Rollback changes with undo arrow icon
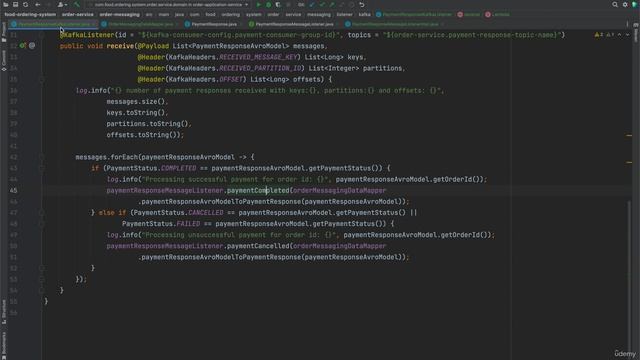640x360 pixels. (x=362, y=4)
